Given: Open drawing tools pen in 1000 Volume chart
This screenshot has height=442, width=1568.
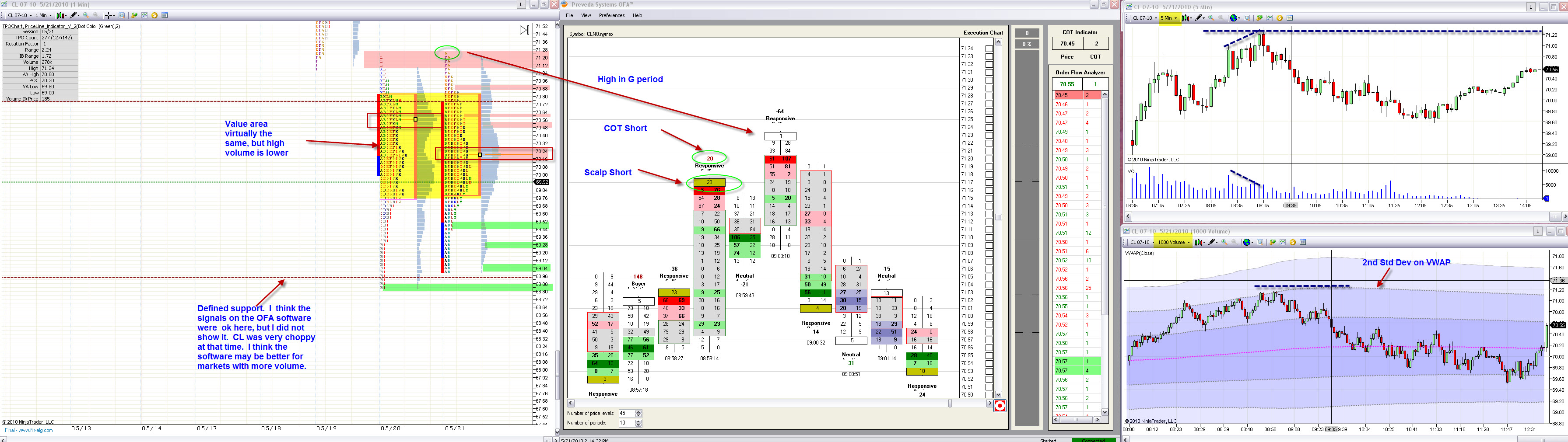Looking at the screenshot, I should click(1213, 242).
